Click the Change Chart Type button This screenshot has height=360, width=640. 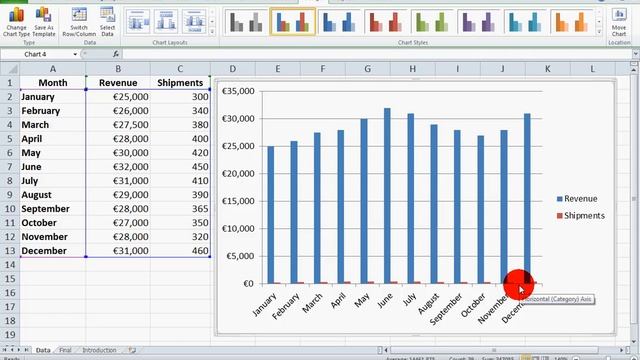click(16, 22)
